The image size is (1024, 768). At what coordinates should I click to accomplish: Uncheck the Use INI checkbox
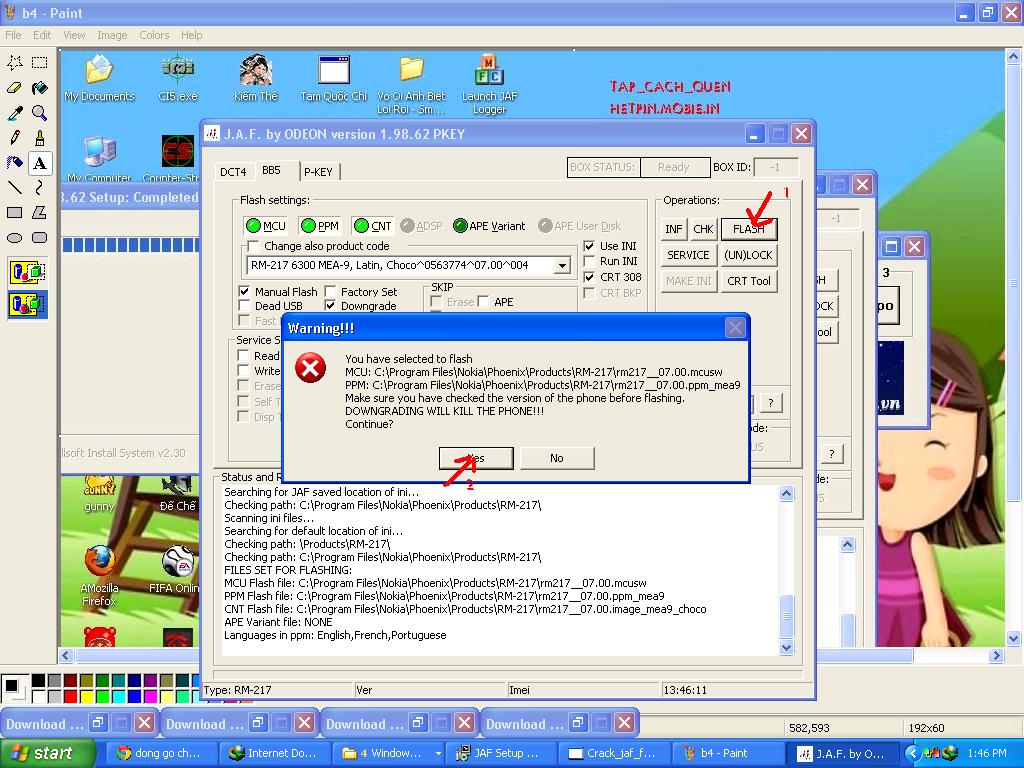click(x=589, y=246)
